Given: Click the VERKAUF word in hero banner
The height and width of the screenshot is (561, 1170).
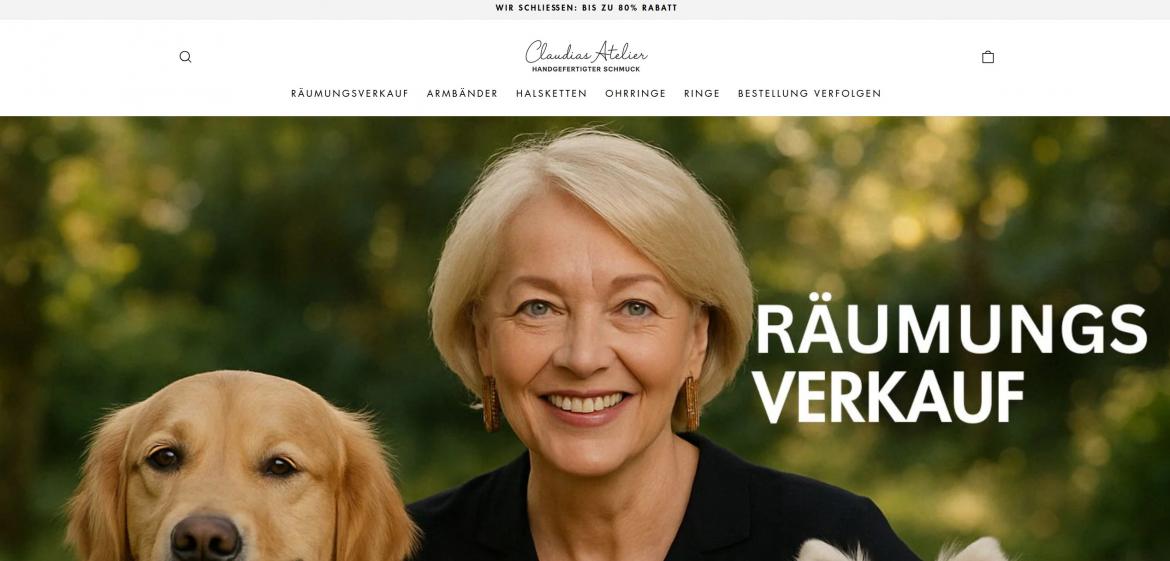Looking at the screenshot, I should pyautogui.click(x=888, y=395).
